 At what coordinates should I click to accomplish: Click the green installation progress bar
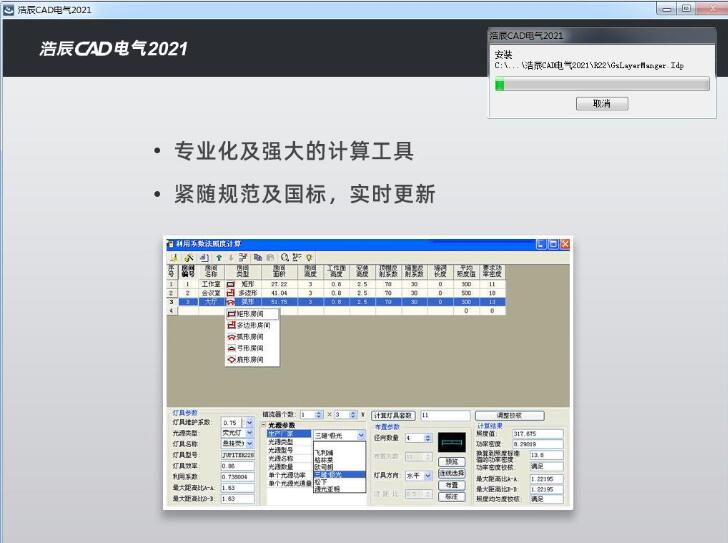(x=602, y=84)
